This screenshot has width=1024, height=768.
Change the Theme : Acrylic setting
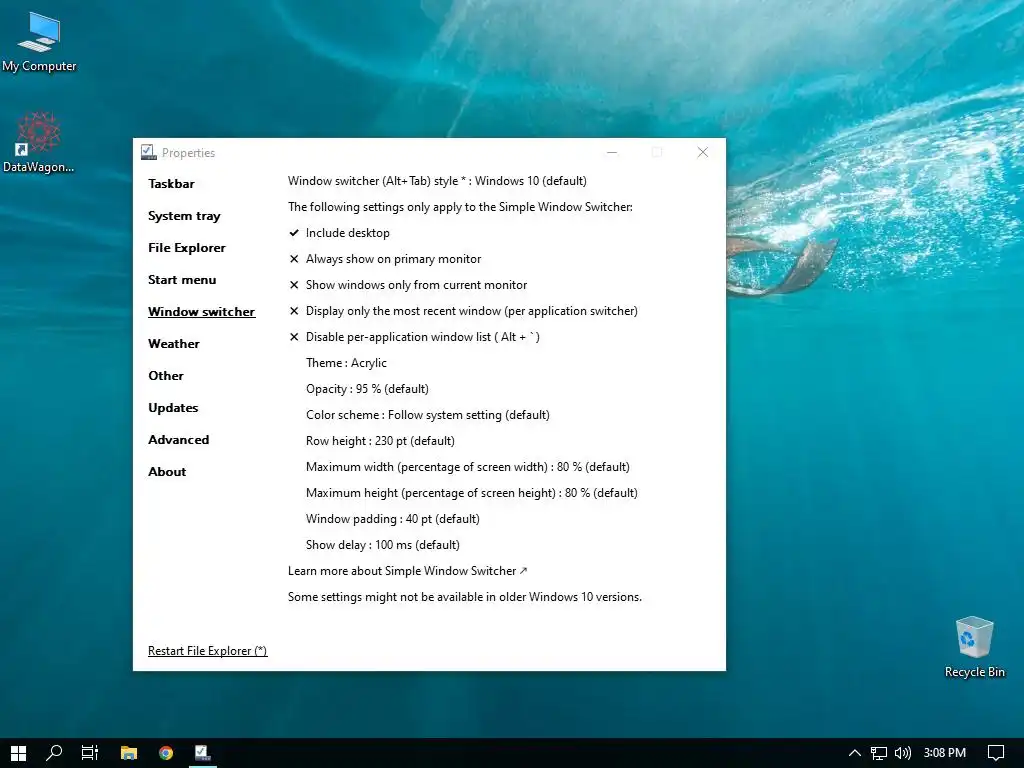346,363
